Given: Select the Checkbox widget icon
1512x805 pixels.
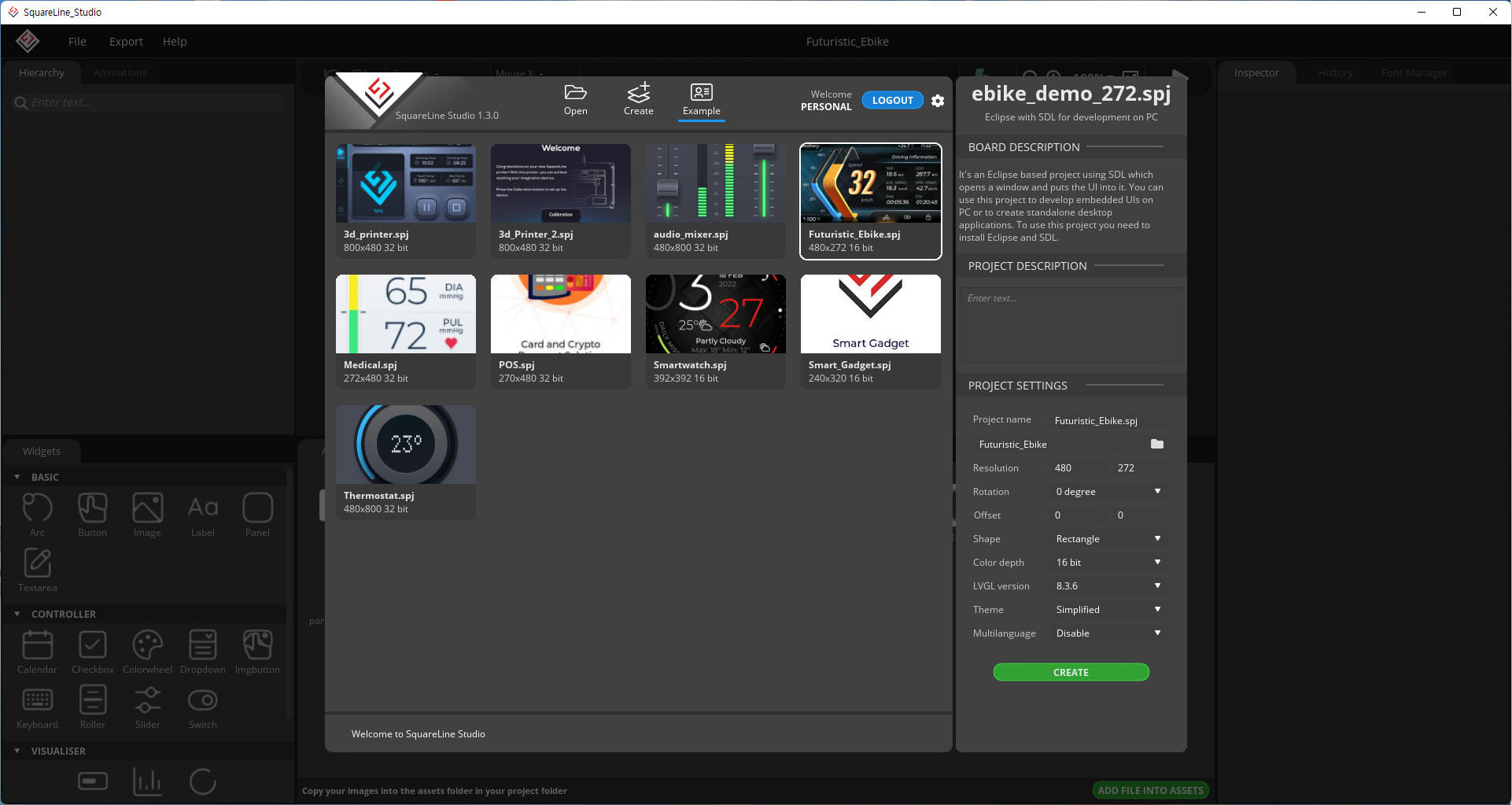Looking at the screenshot, I should pos(92,645).
